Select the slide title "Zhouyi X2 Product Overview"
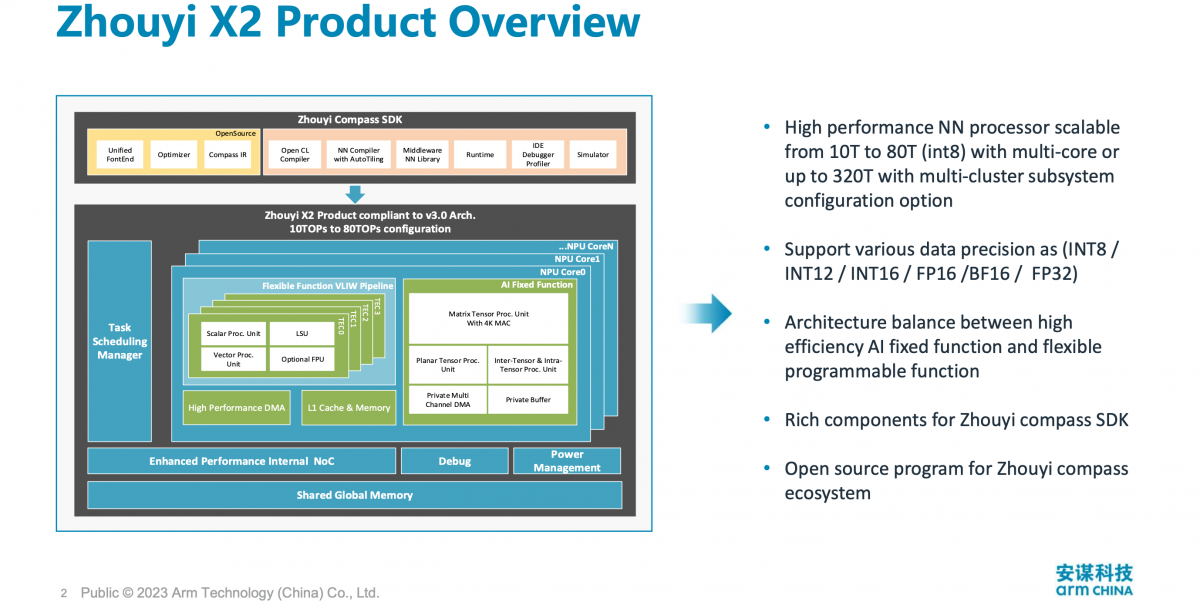The height and width of the screenshot is (605, 1200). pos(348,24)
